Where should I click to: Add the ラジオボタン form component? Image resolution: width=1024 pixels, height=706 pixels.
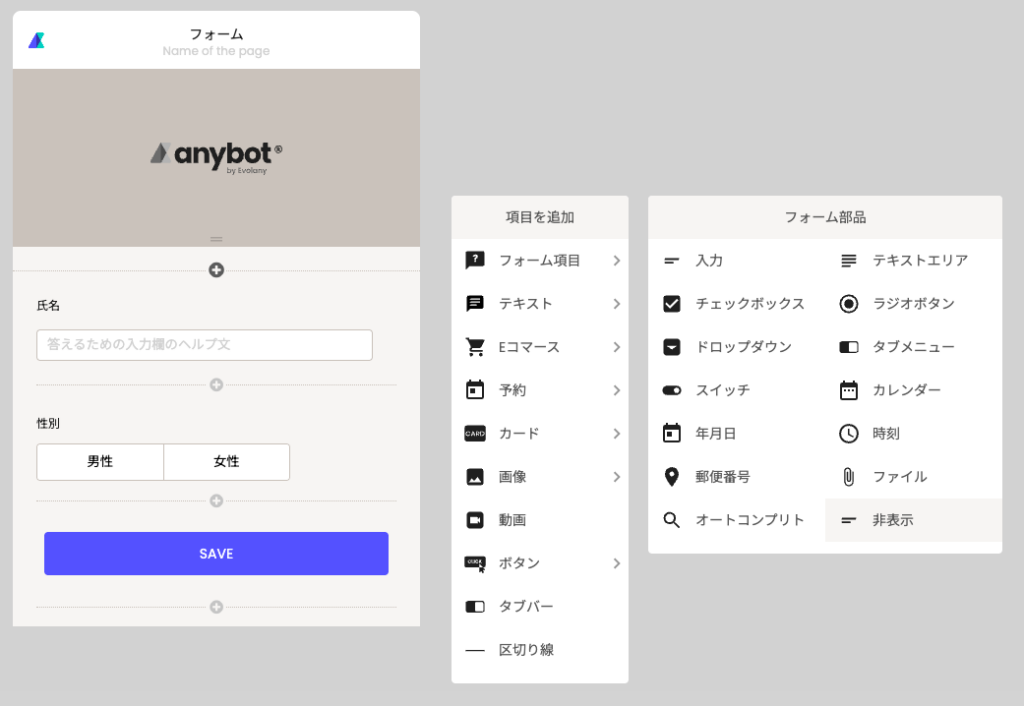point(913,304)
